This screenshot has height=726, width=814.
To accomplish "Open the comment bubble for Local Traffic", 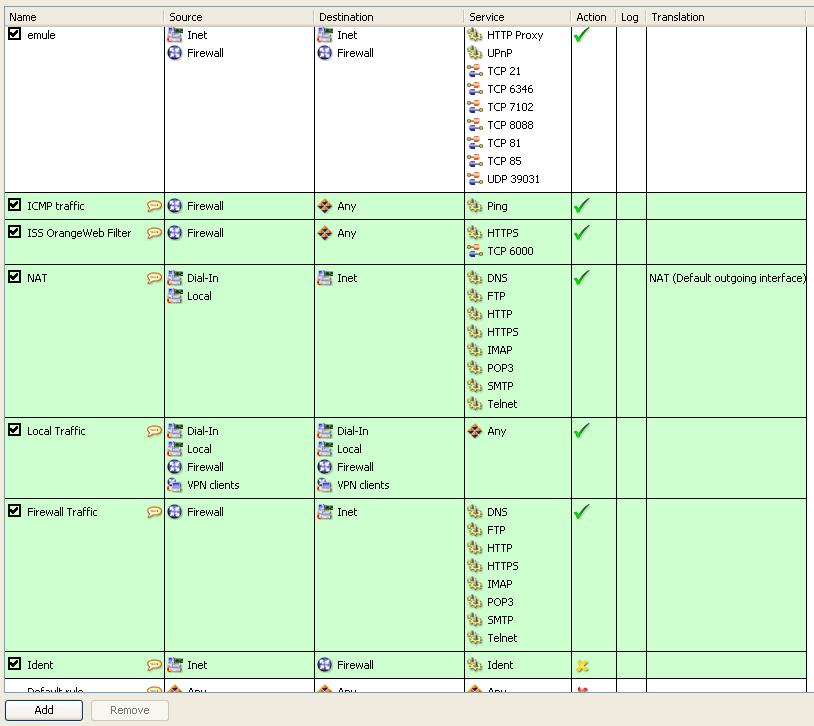I will [x=154, y=431].
